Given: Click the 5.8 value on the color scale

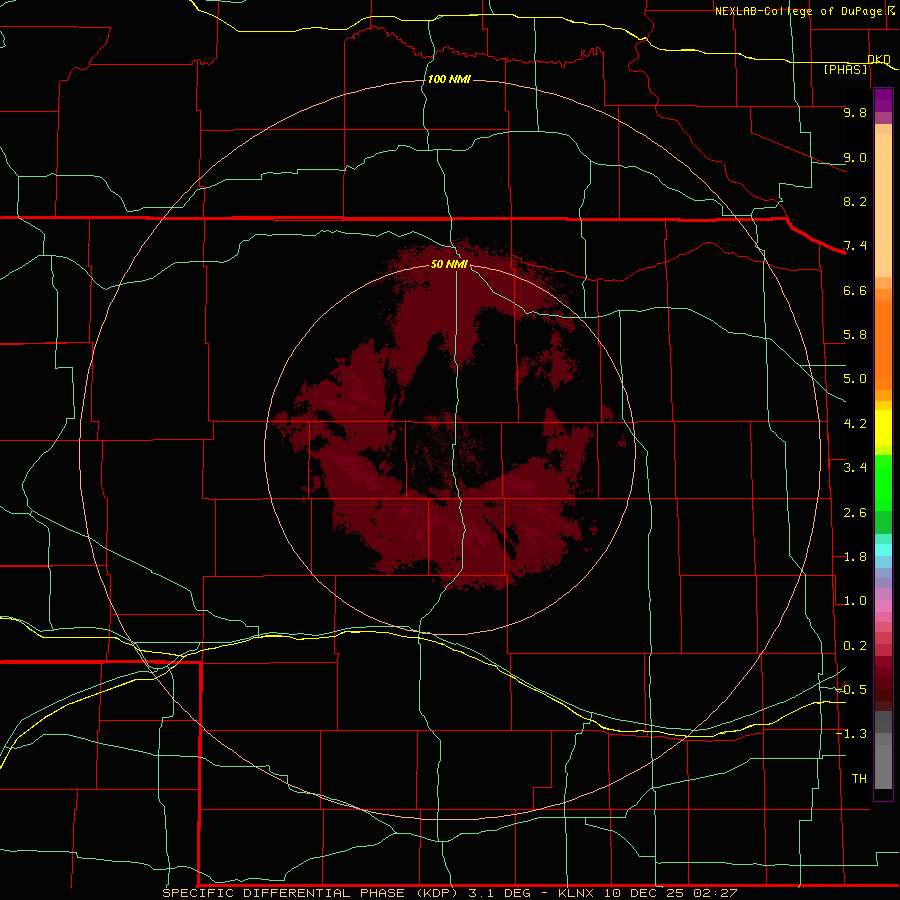Looking at the screenshot, I should pos(855,335).
